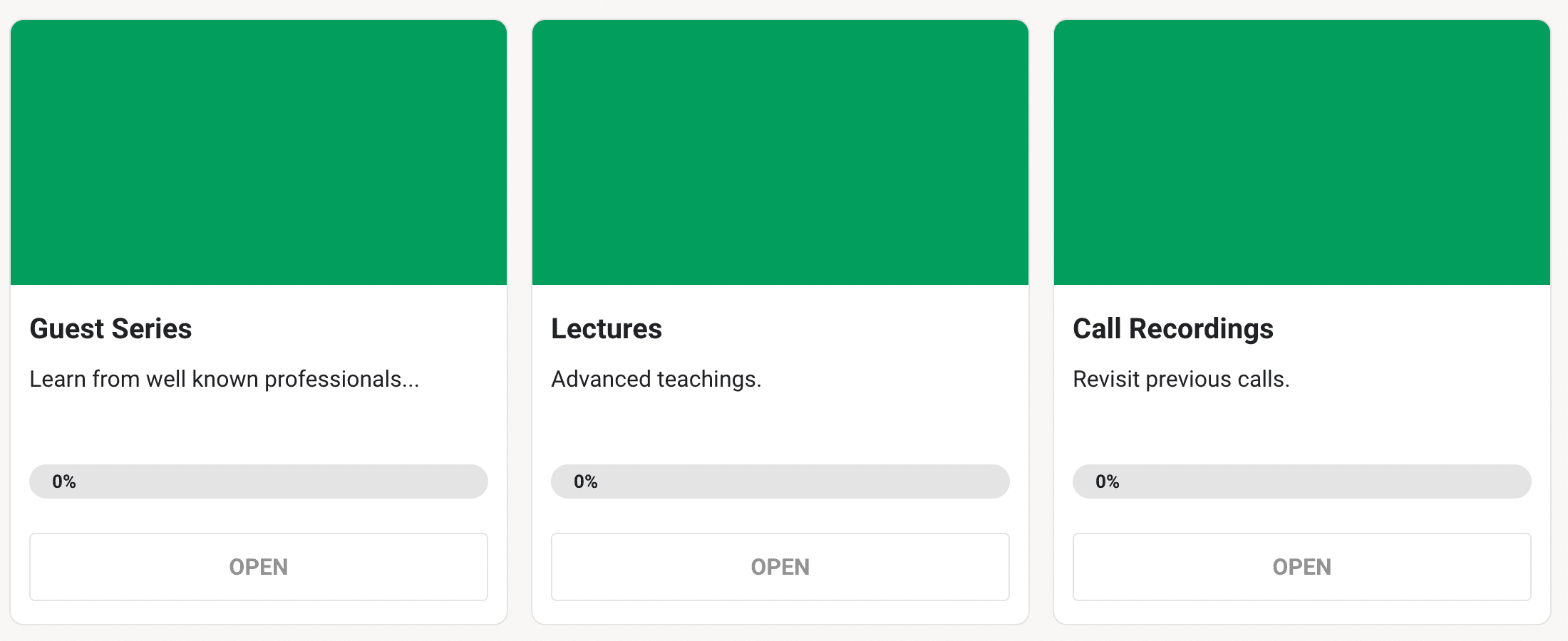This screenshot has width=1568, height=641.
Task: Open the Call Recordings section
Action: click(x=1302, y=567)
